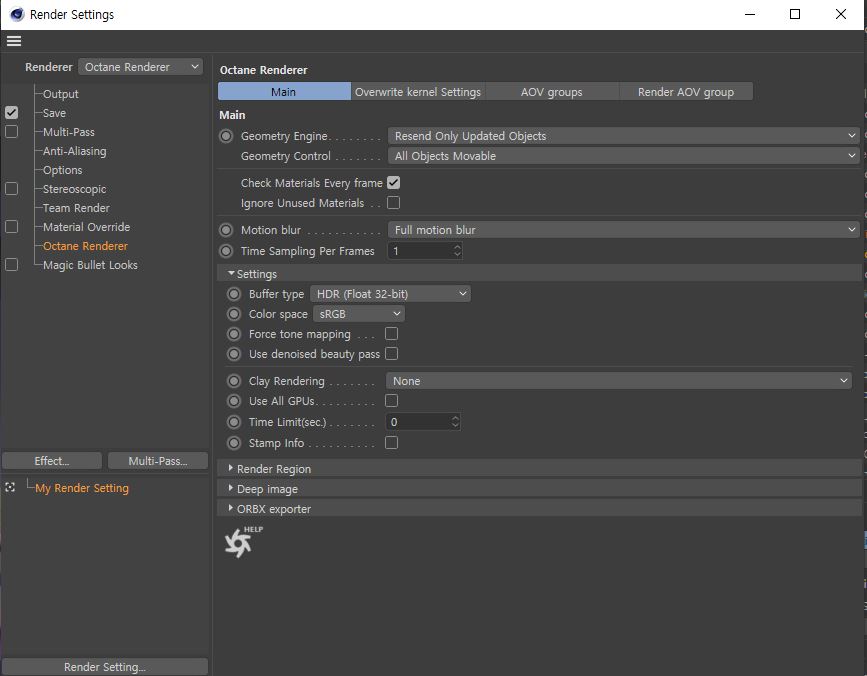The width and height of the screenshot is (867, 676).
Task: Enable the Magic Bullet Looks checkbox
Action: [x=11, y=265]
